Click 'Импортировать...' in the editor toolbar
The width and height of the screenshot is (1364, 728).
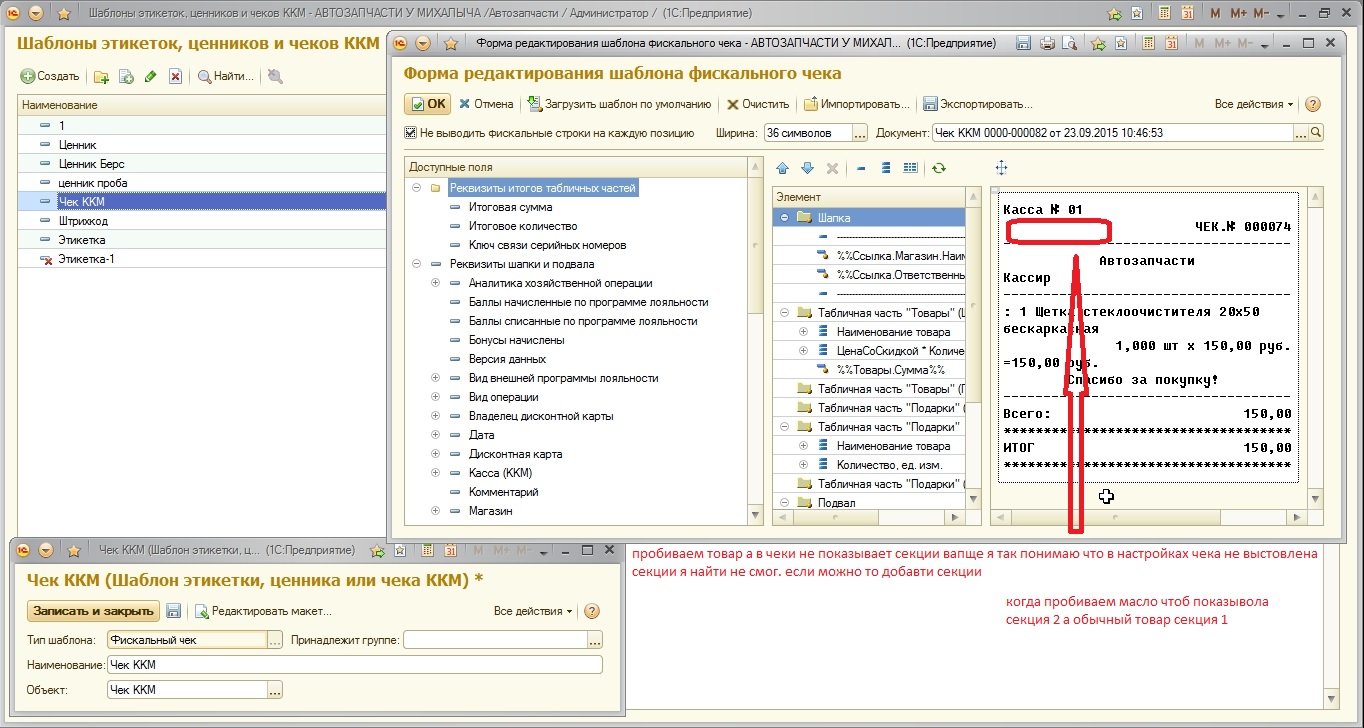[857, 104]
